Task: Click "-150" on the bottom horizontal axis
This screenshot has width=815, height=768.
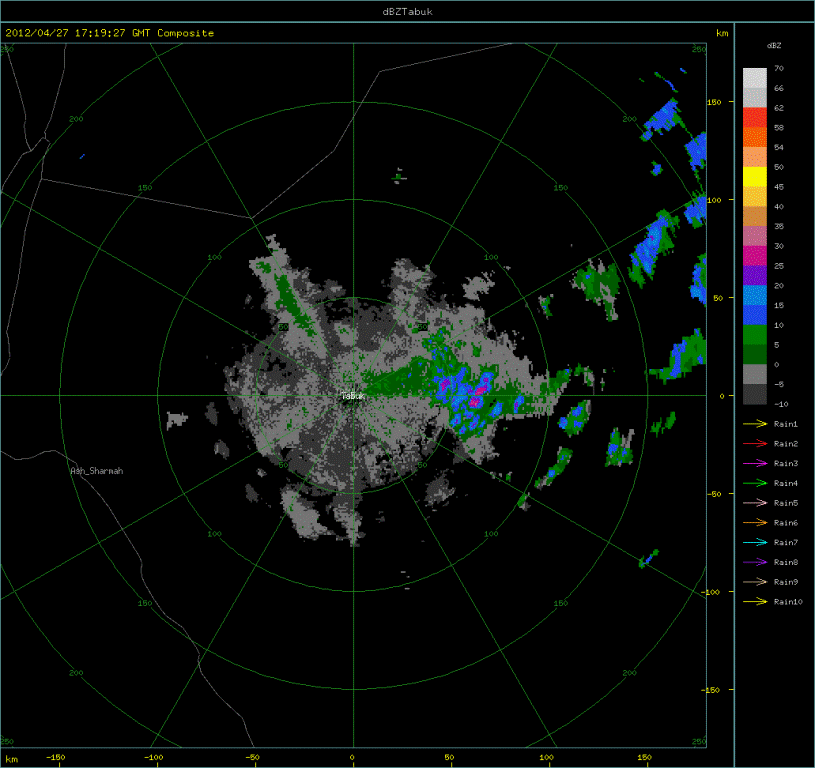Action: (56, 757)
